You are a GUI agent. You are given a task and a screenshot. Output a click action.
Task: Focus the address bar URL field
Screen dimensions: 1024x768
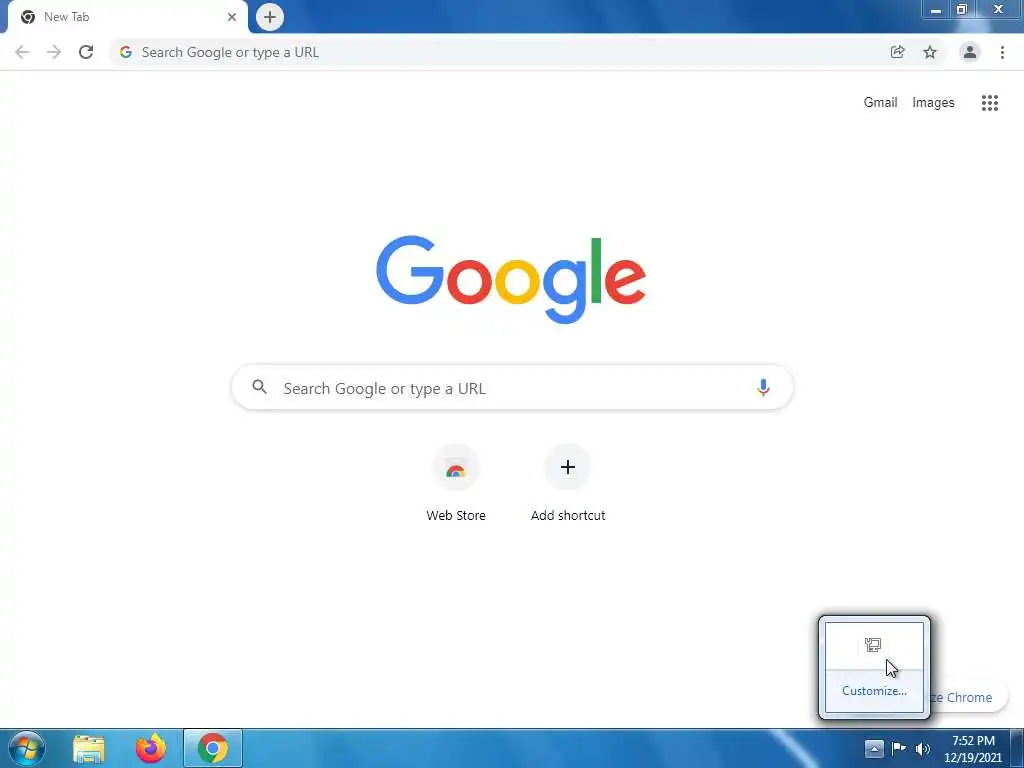coord(509,52)
